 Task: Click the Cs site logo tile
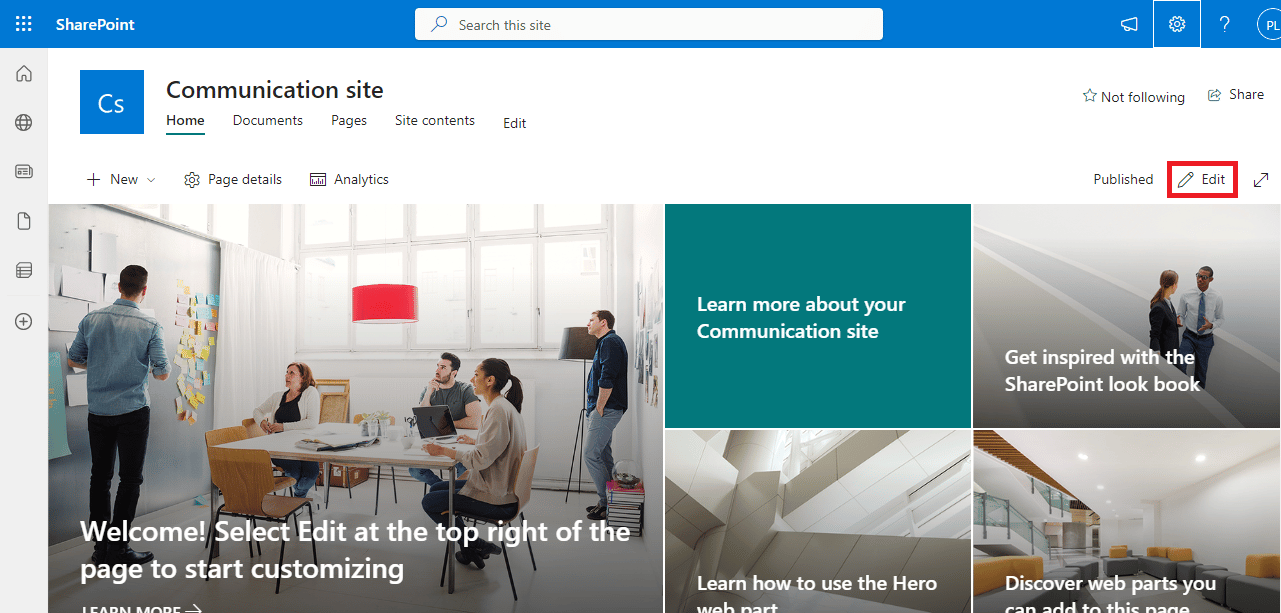point(112,102)
